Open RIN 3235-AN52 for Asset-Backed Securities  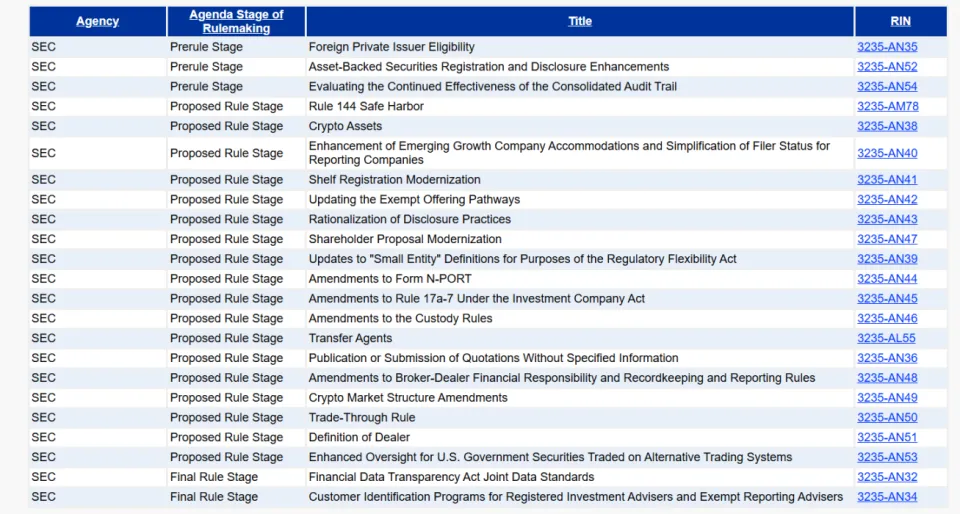tap(887, 67)
